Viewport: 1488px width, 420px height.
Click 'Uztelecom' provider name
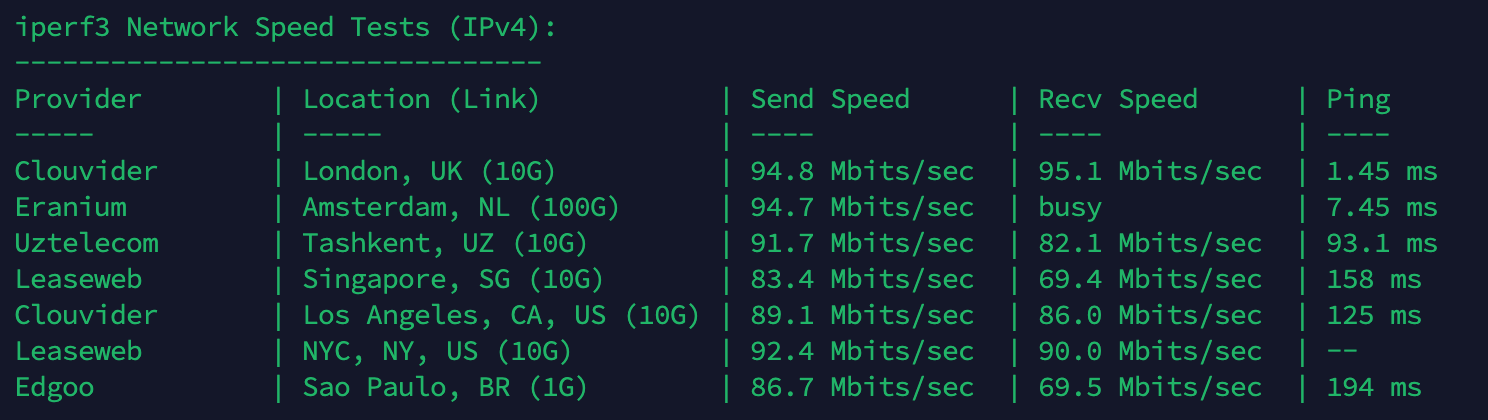click(x=86, y=243)
